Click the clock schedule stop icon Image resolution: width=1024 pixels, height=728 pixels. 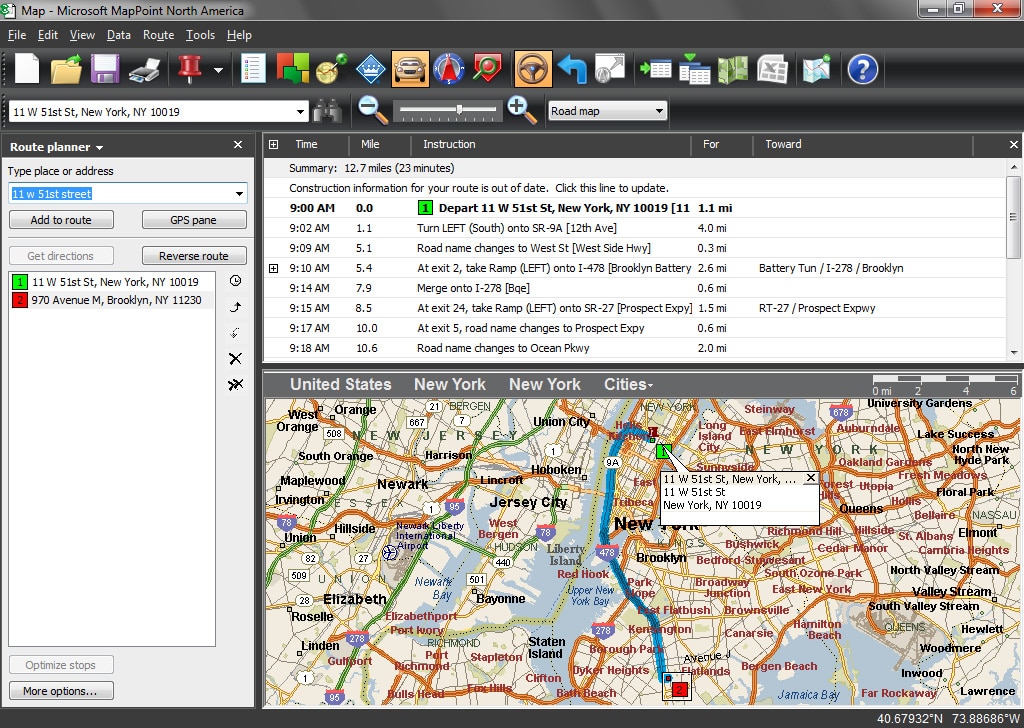tap(236, 281)
